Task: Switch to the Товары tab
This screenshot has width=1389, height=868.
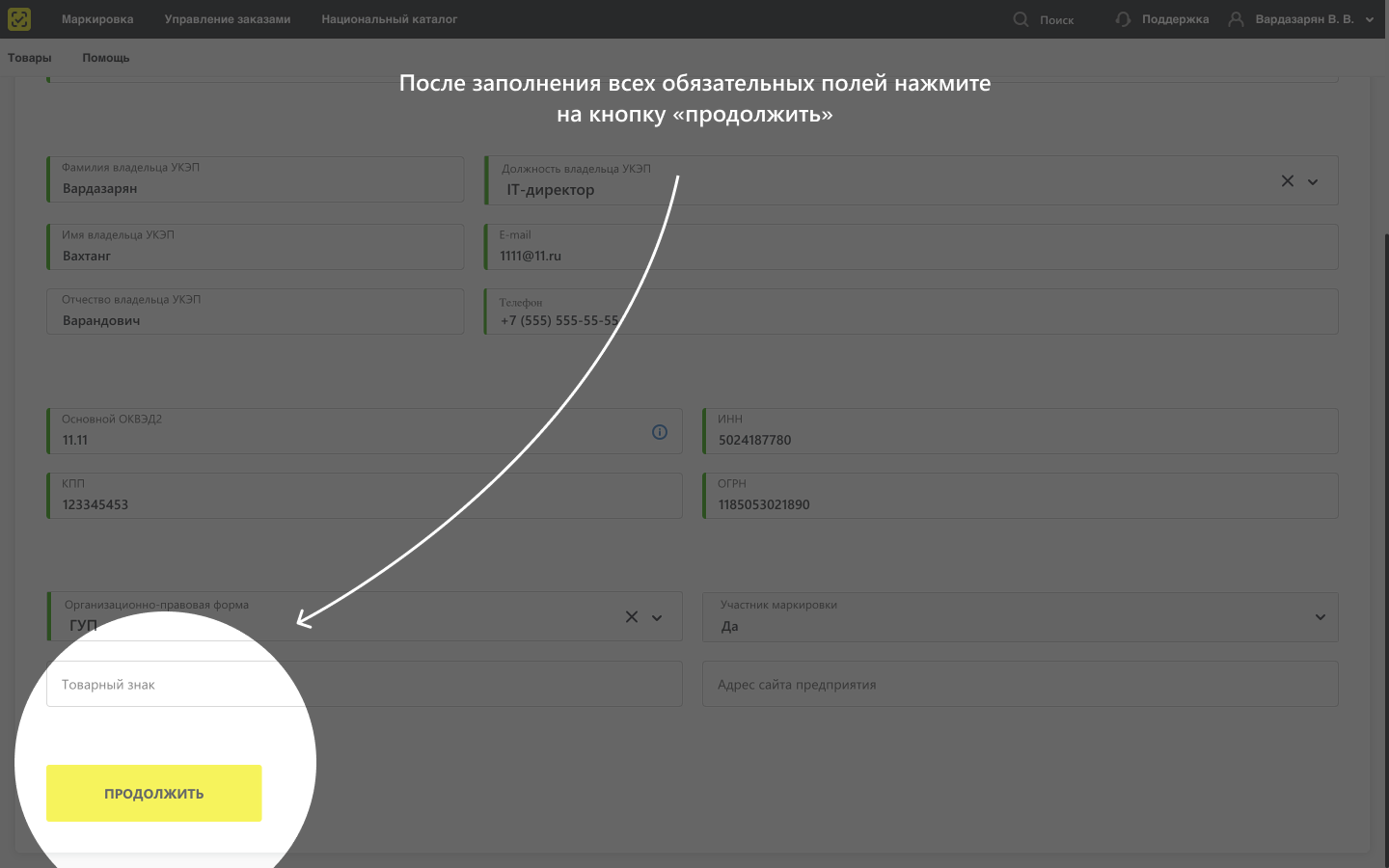Action: 30,58
